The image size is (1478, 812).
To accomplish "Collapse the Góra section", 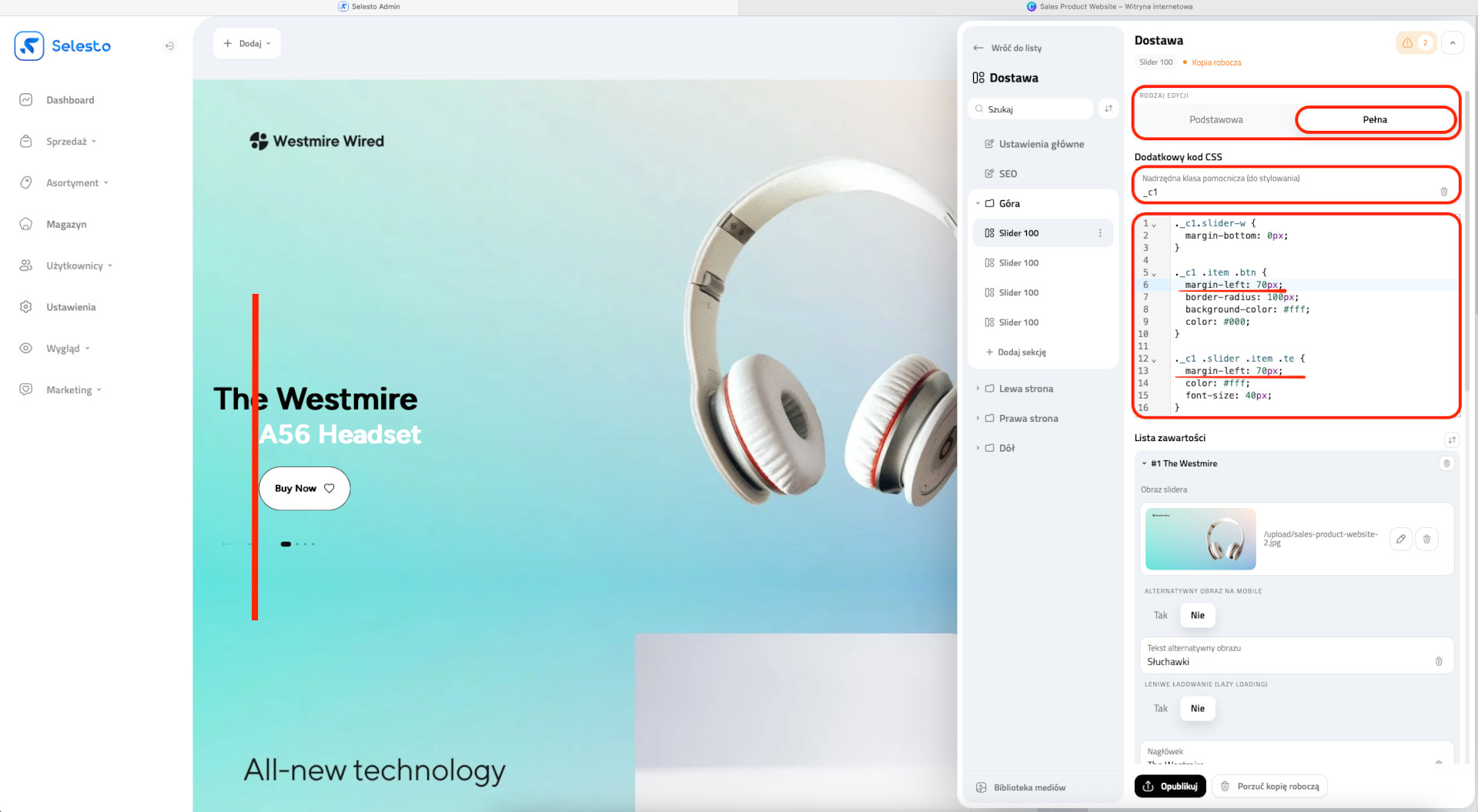I will pyautogui.click(x=978, y=204).
